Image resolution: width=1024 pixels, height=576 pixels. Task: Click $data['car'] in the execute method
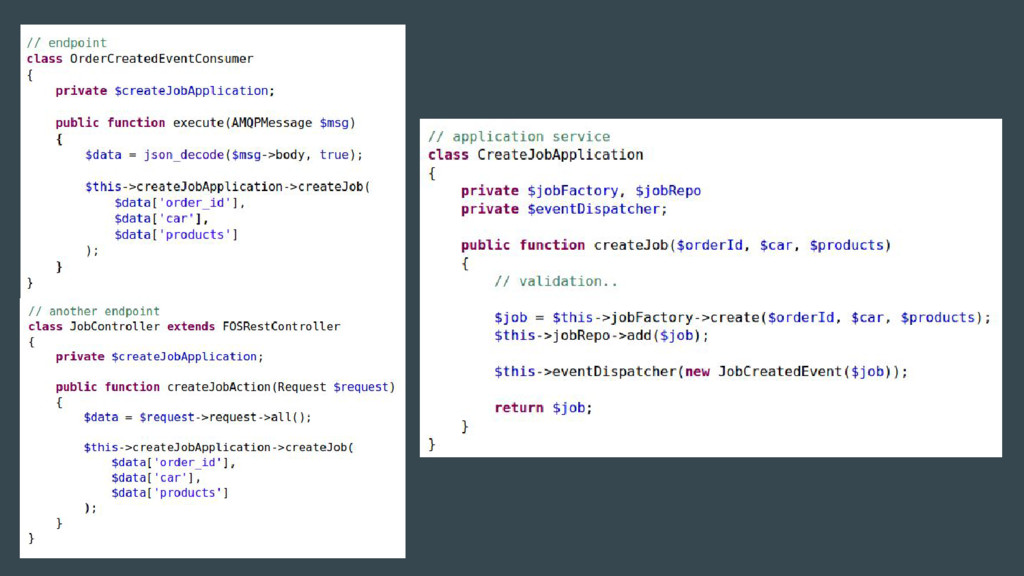click(161, 219)
